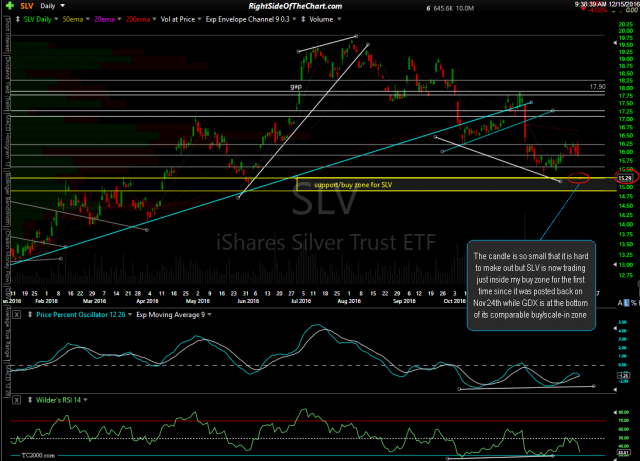Open Wilder's RSI 14 dropdown arrow

[85, 400]
